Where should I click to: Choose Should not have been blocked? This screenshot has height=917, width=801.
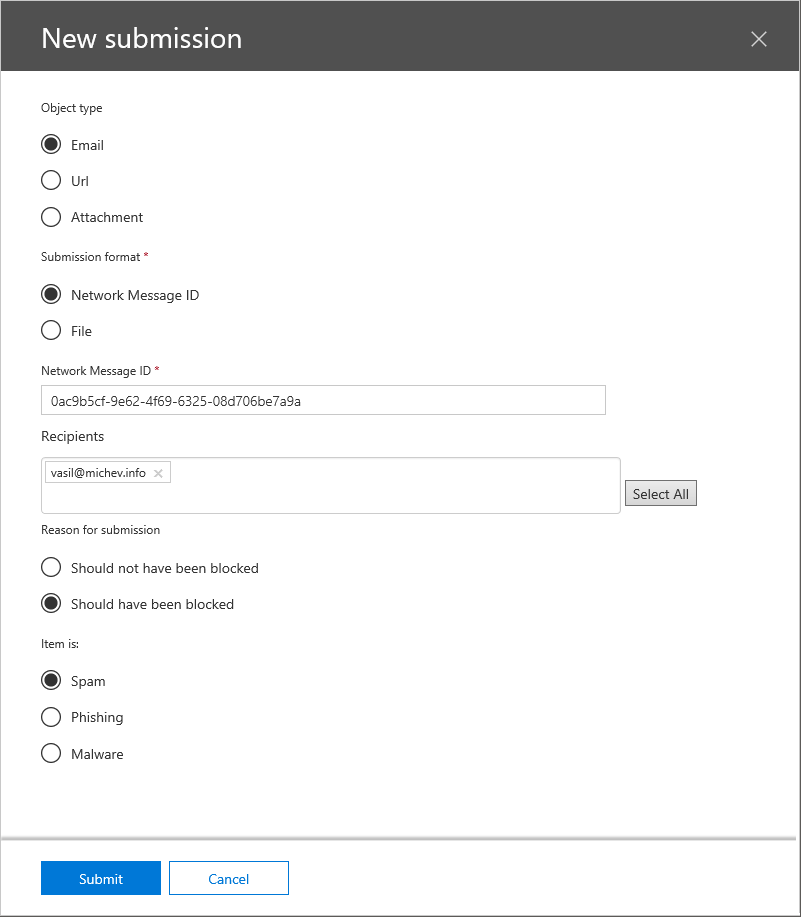[51, 568]
